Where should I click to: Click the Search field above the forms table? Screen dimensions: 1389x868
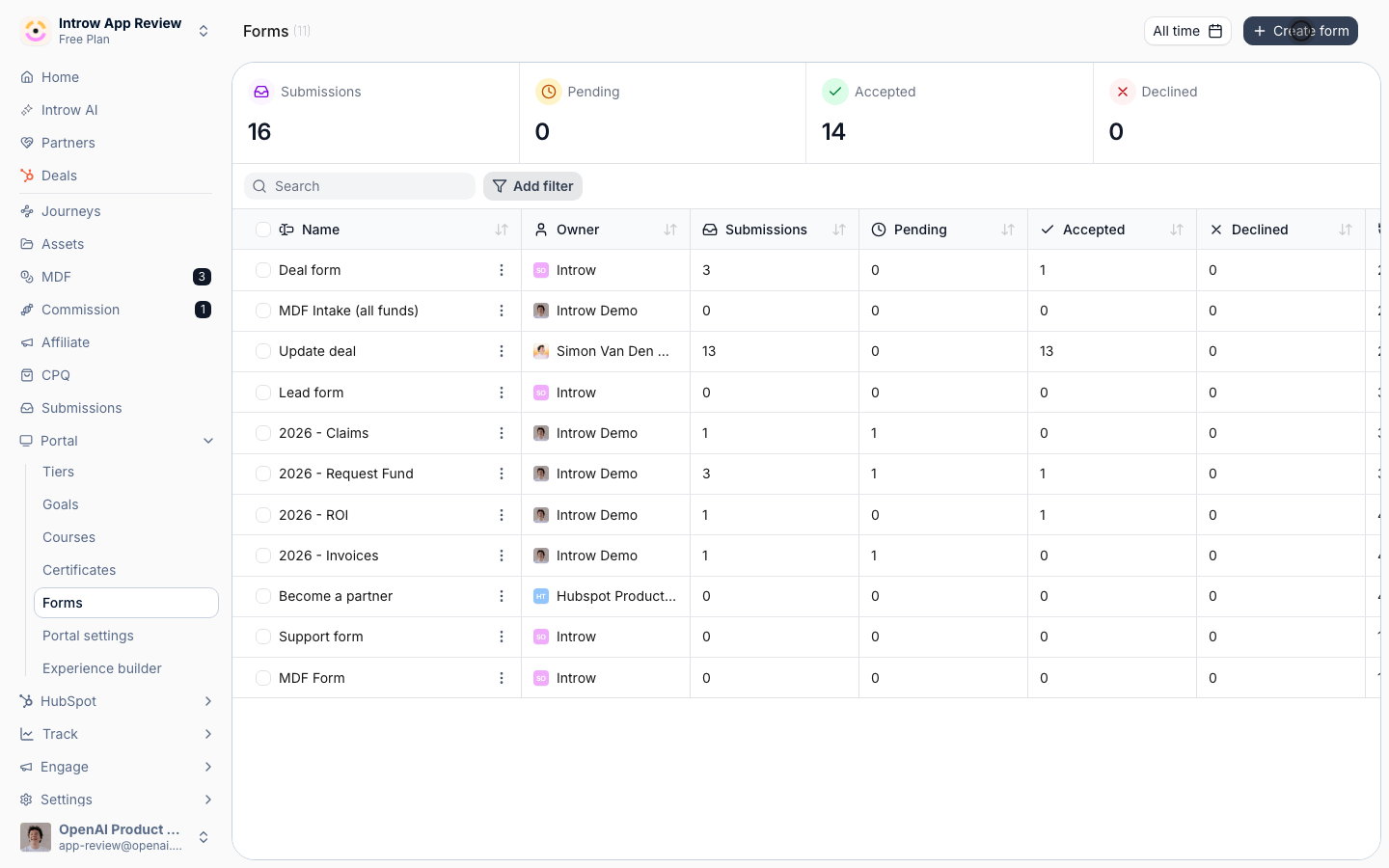coord(360,186)
